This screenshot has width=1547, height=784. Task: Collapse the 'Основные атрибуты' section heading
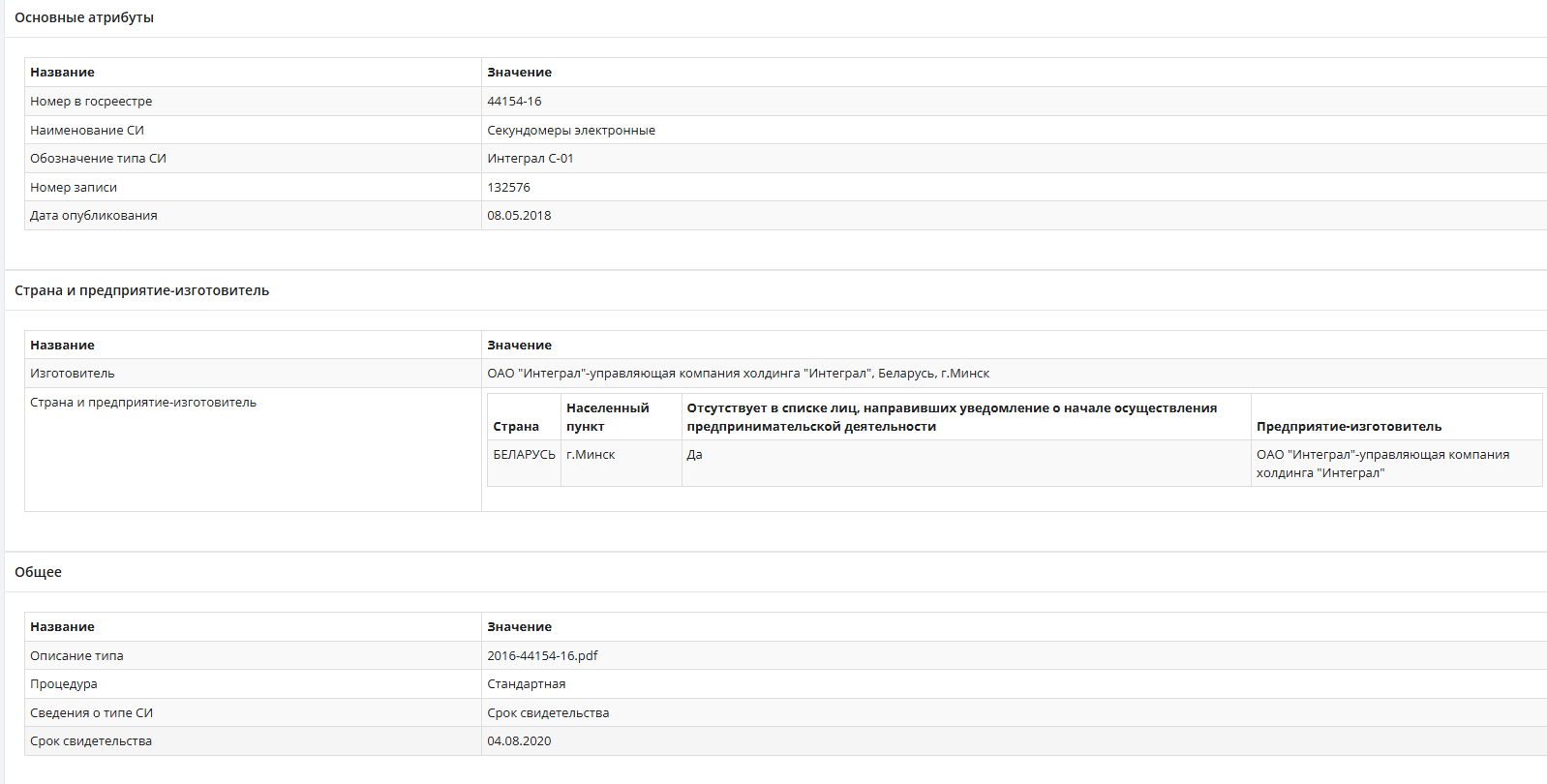(x=84, y=18)
